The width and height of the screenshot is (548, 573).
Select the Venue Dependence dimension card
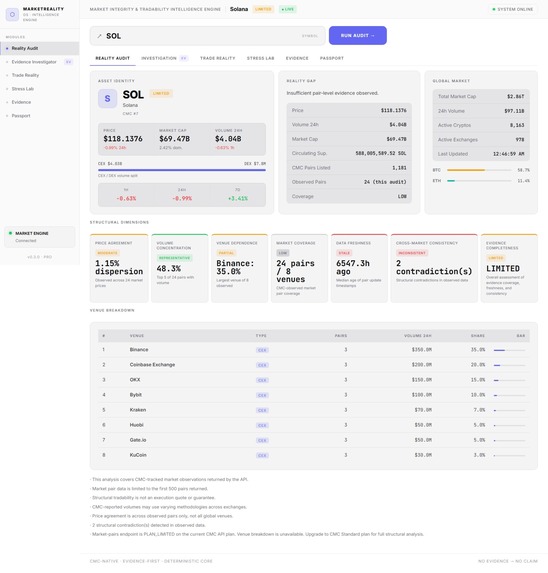[240, 268]
